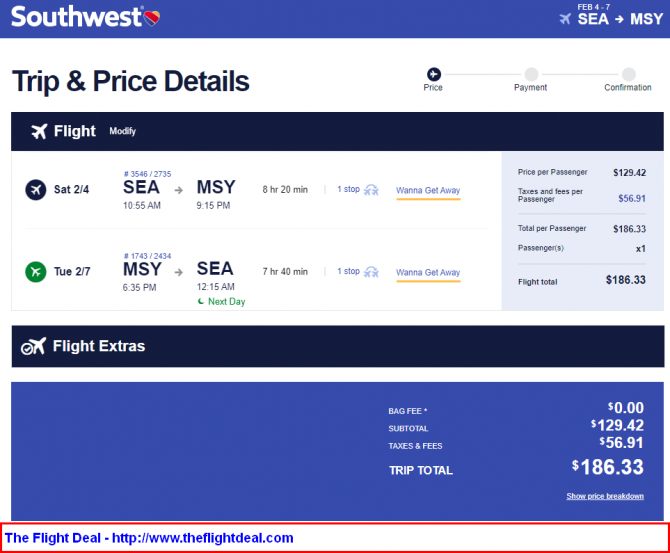The image size is (670, 553).
Task: Click the Flight Extras checkmark plane icon
Action: [x=33, y=346]
